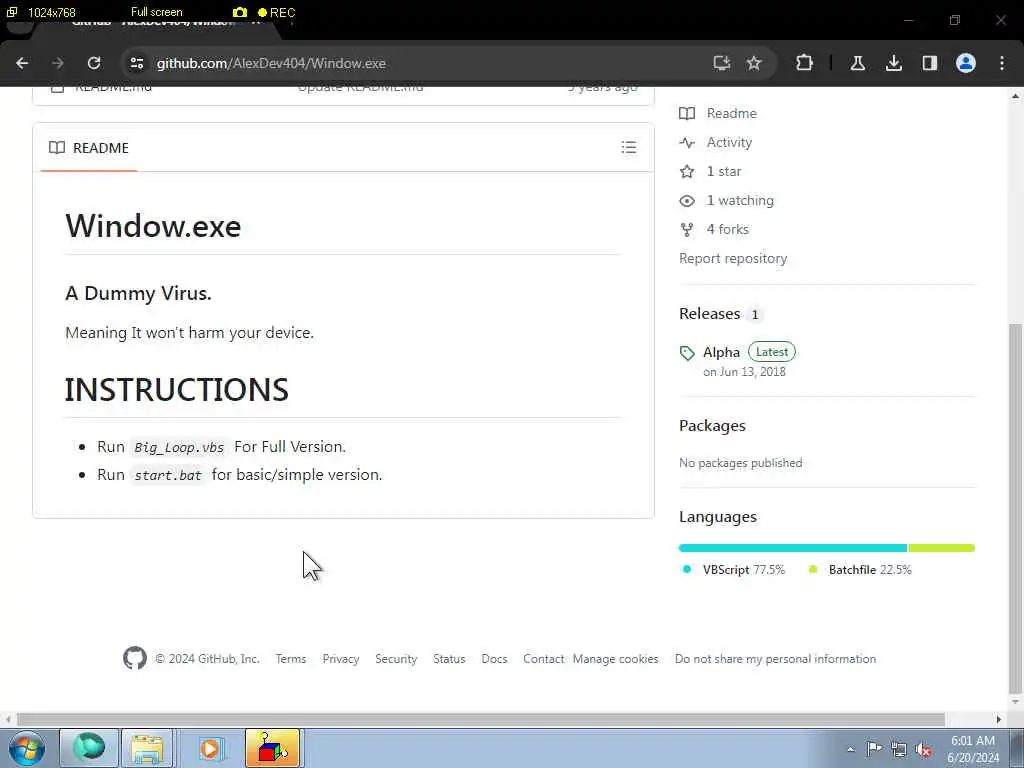Screen dimensions: 1024x768
Task: Click the Latest release badge
Action: 771,352
